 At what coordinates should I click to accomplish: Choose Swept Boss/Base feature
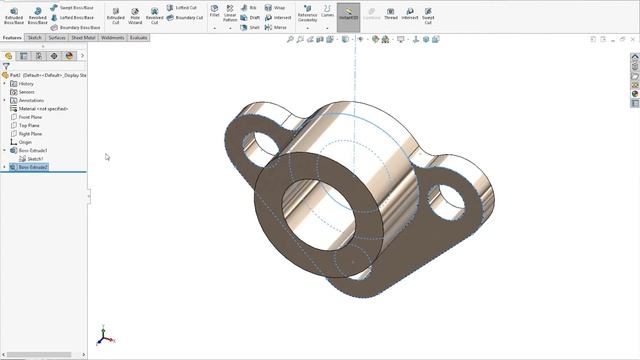pyautogui.click(x=72, y=8)
